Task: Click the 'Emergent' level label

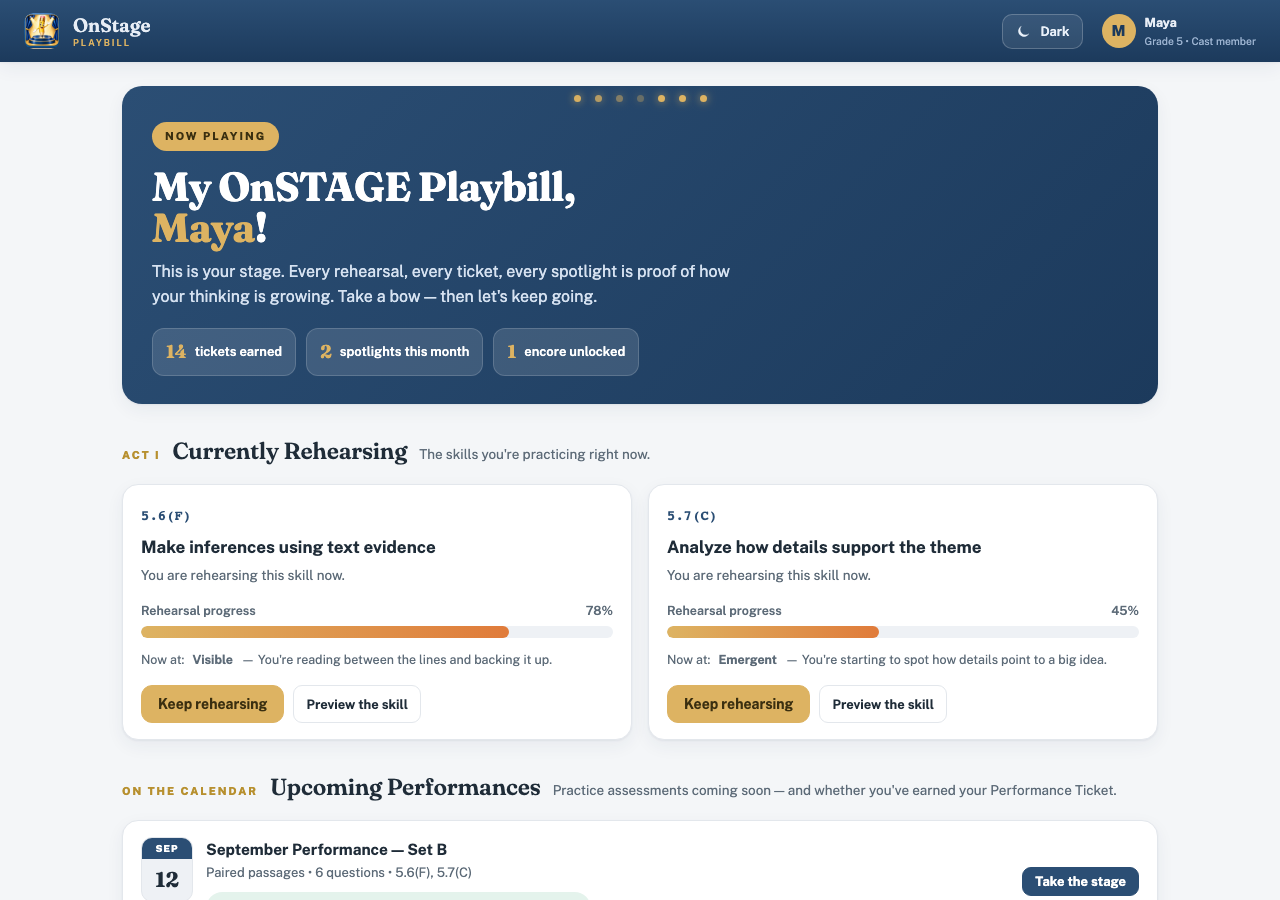Action: pyautogui.click(x=747, y=660)
